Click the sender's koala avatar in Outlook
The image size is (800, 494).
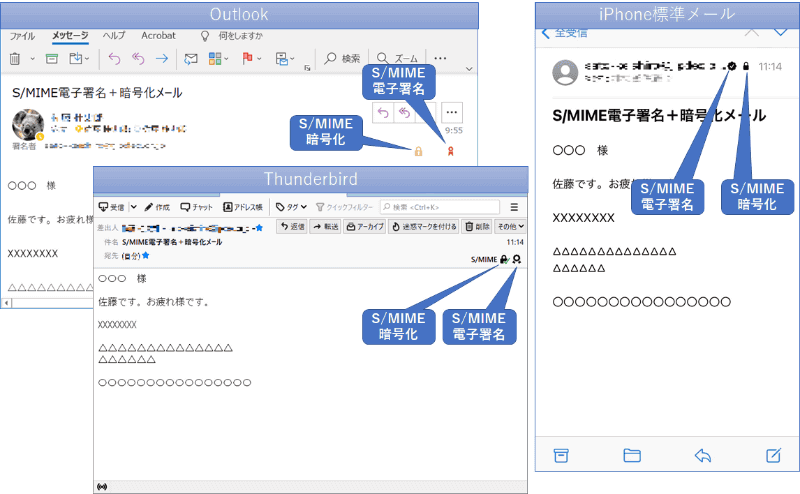point(28,124)
